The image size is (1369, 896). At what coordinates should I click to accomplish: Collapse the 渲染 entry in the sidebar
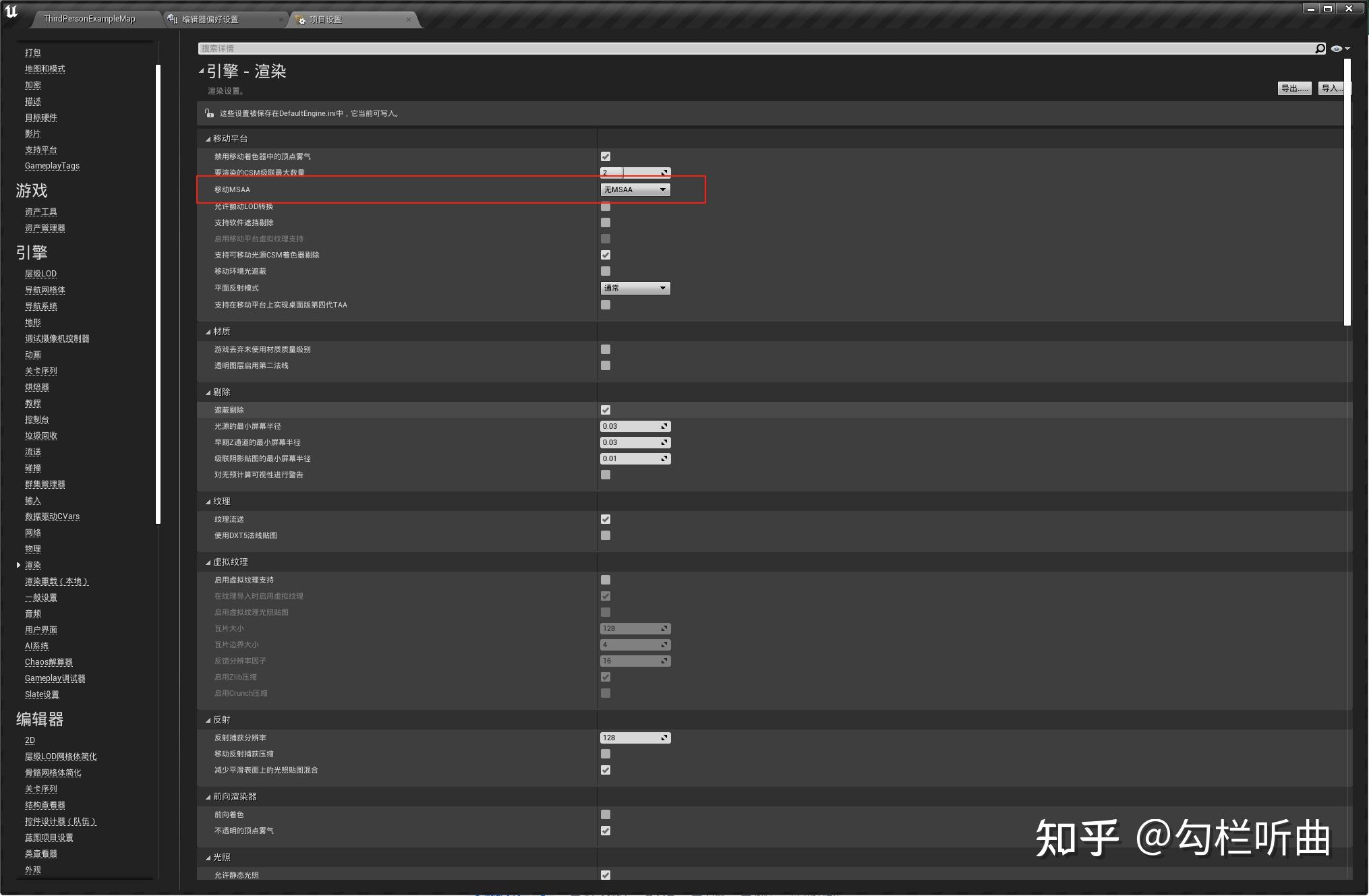[18, 564]
